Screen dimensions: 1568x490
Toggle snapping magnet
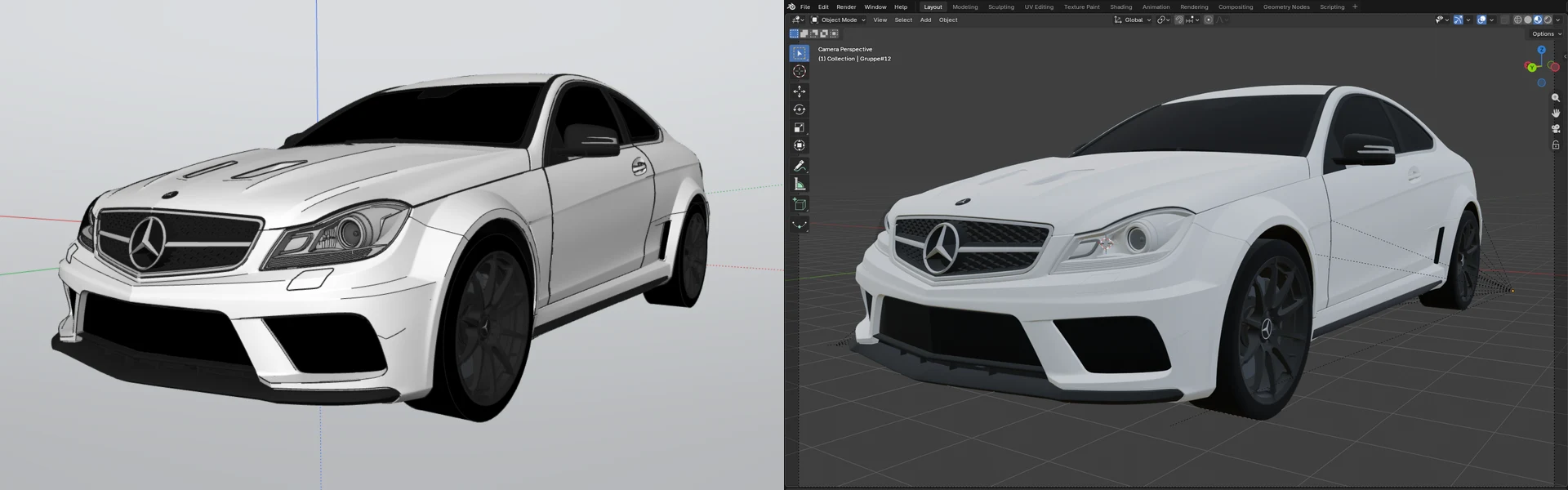(1179, 20)
